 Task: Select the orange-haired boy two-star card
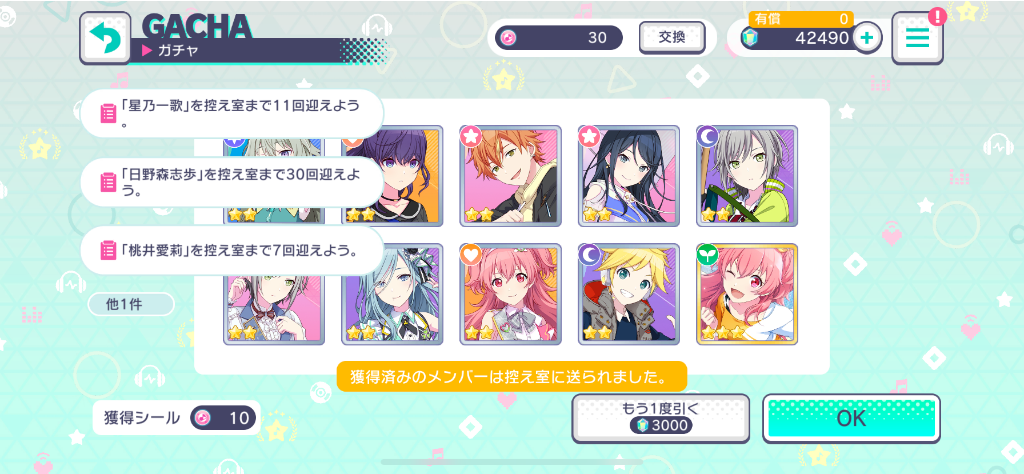coord(511,176)
